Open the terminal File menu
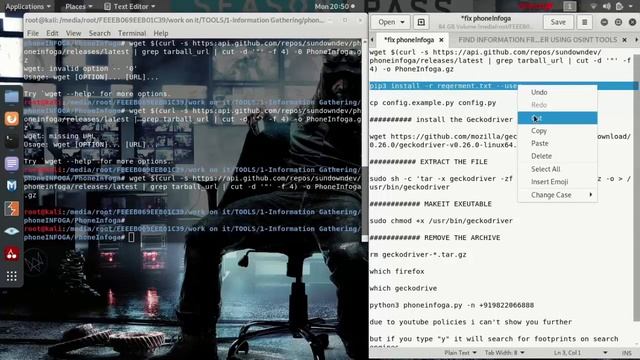 [33, 33]
